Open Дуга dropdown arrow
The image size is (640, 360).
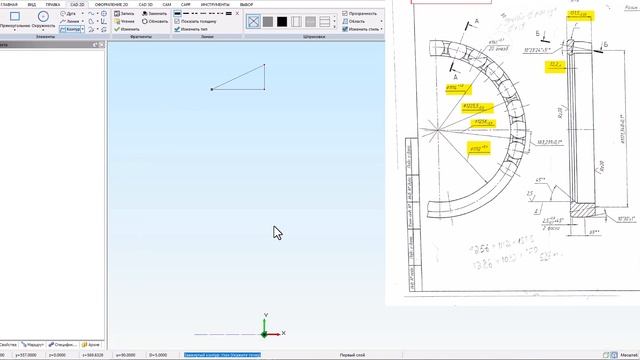[x=82, y=13]
